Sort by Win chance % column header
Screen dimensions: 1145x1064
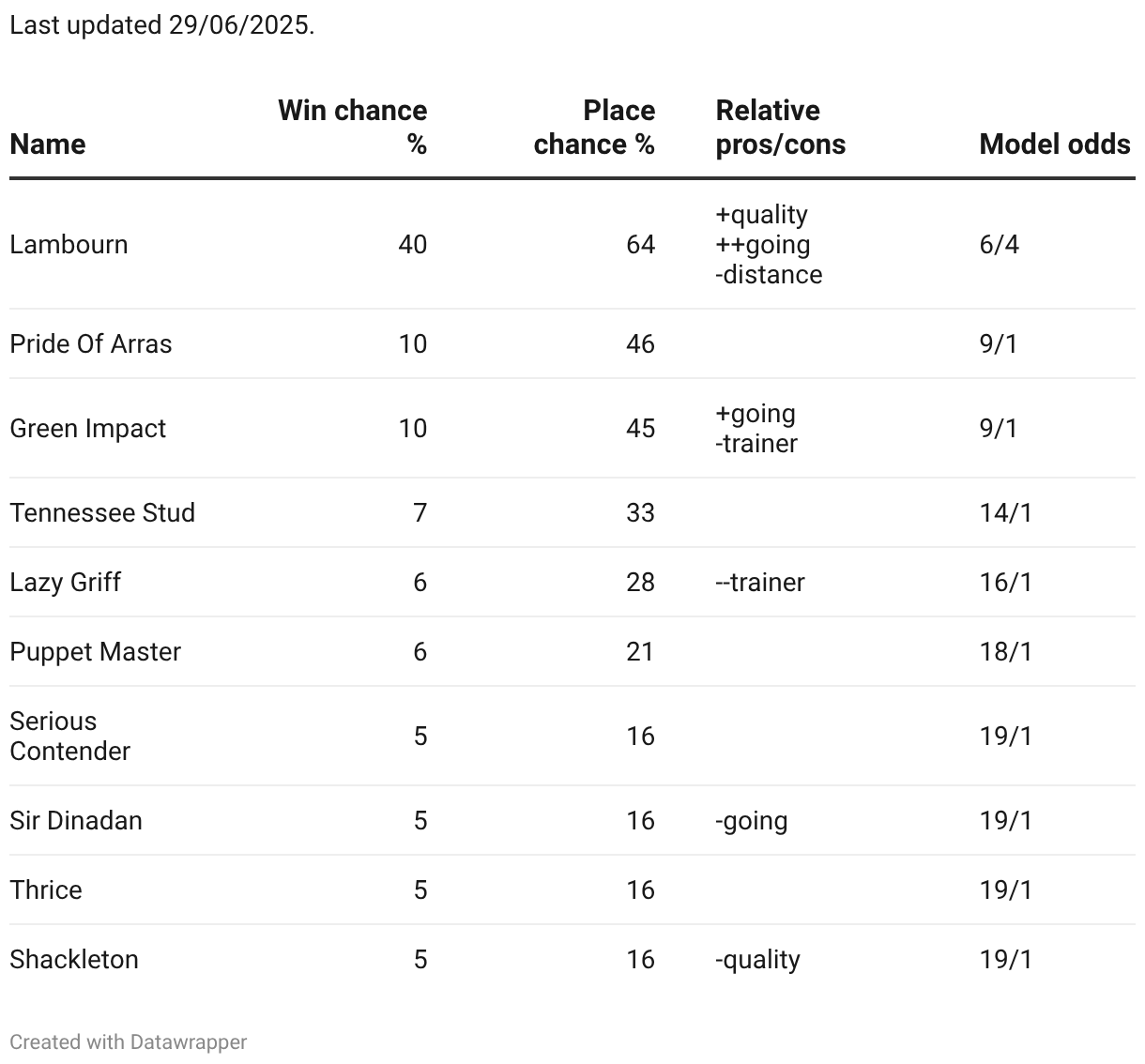click(x=353, y=127)
